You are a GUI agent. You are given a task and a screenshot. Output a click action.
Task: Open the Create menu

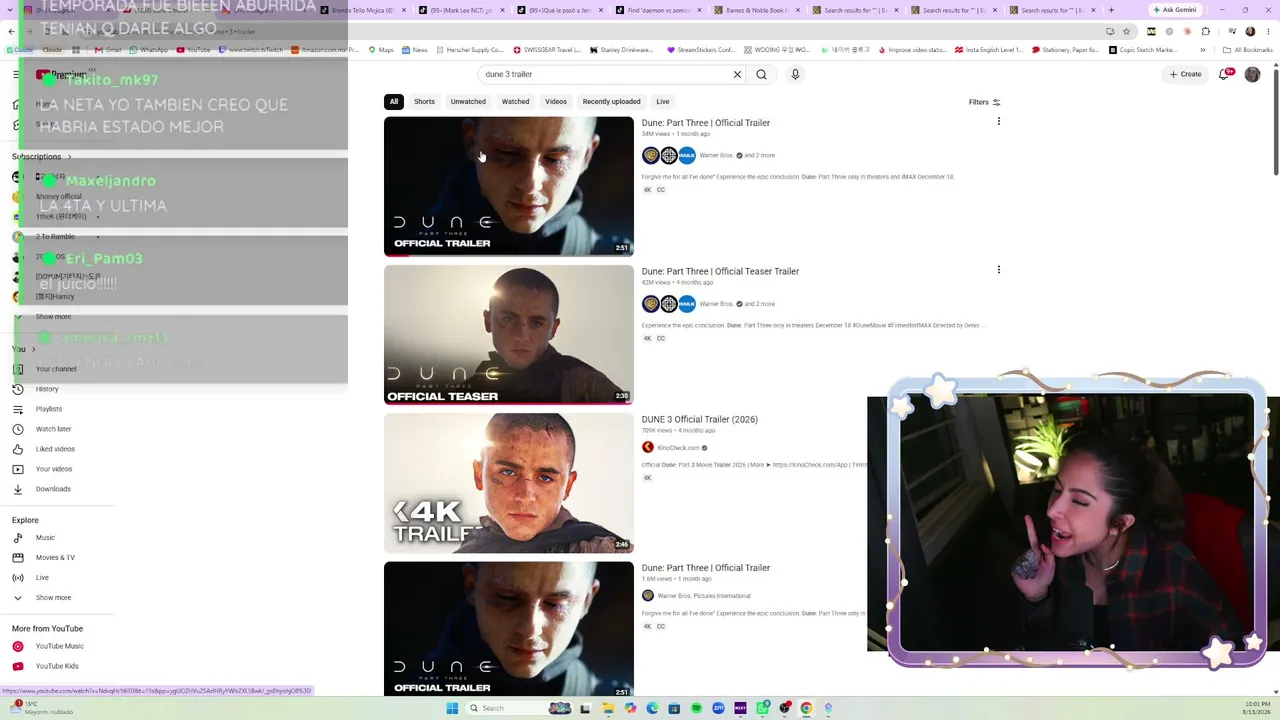1186,74
